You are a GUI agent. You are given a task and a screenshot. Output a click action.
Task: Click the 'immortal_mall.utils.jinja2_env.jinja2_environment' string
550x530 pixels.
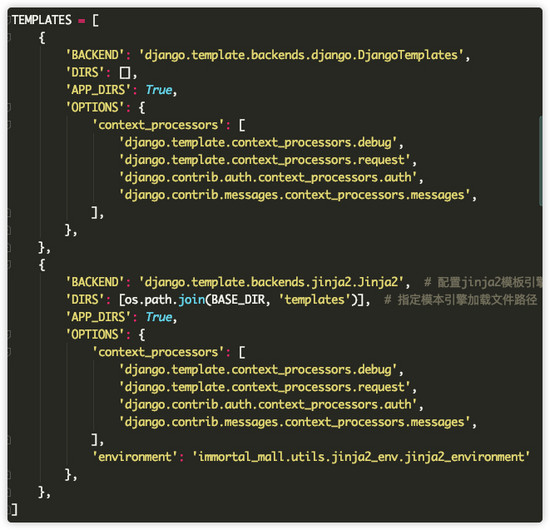point(361,457)
